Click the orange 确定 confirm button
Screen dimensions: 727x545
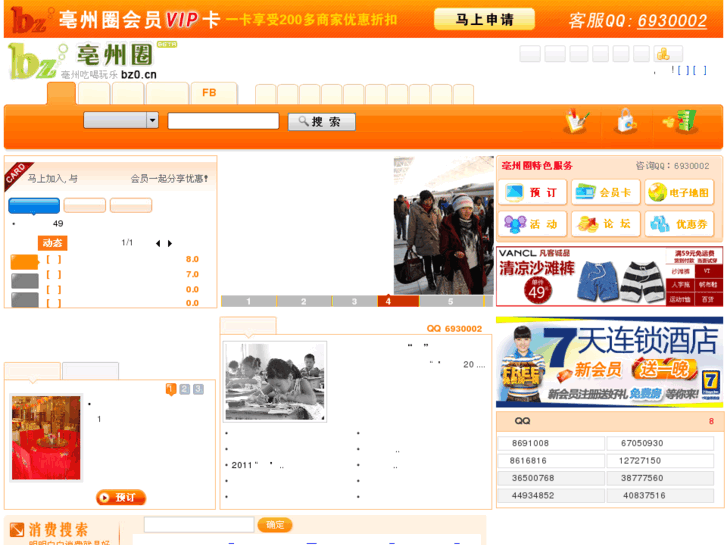click(275, 525)
